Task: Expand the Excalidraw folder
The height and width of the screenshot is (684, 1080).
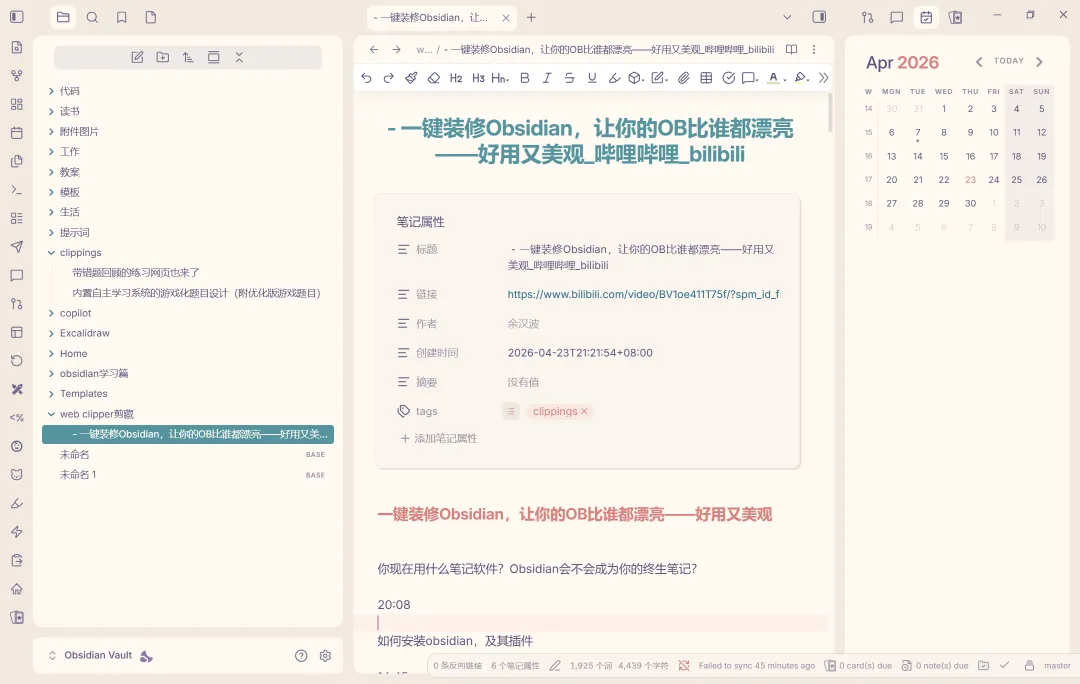Action: coord(51,333)
